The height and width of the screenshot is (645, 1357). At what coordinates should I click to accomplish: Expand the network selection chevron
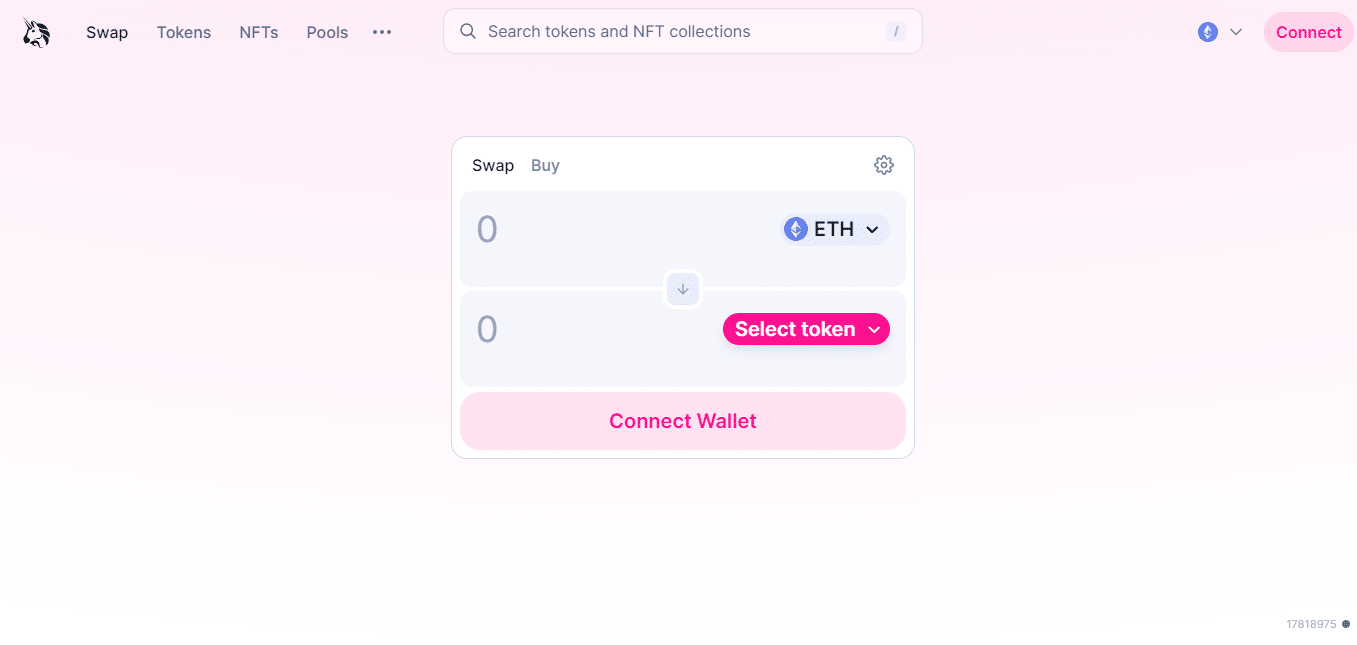[x=1236, y=31]
